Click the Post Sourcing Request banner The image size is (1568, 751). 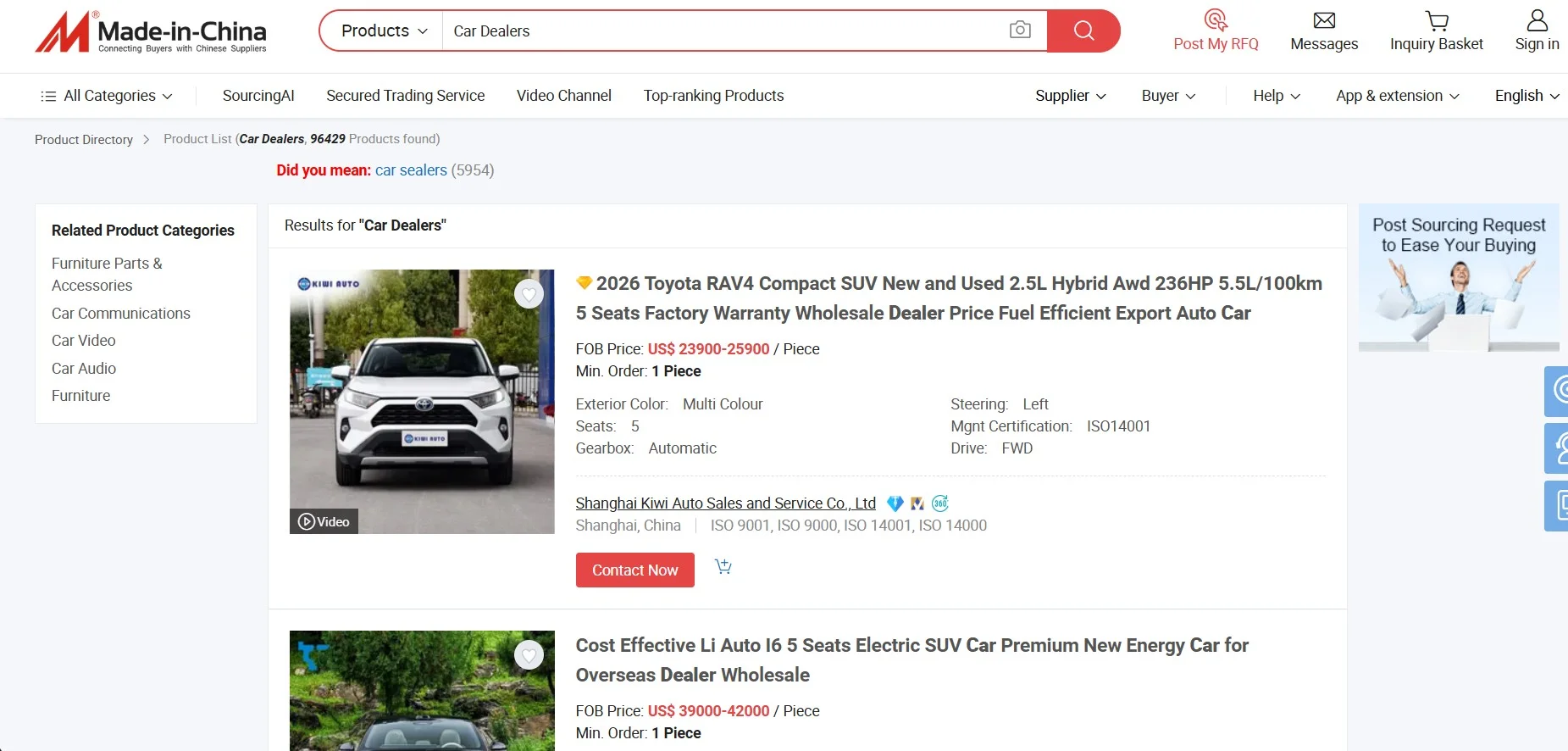click(x=1459, y=277)
